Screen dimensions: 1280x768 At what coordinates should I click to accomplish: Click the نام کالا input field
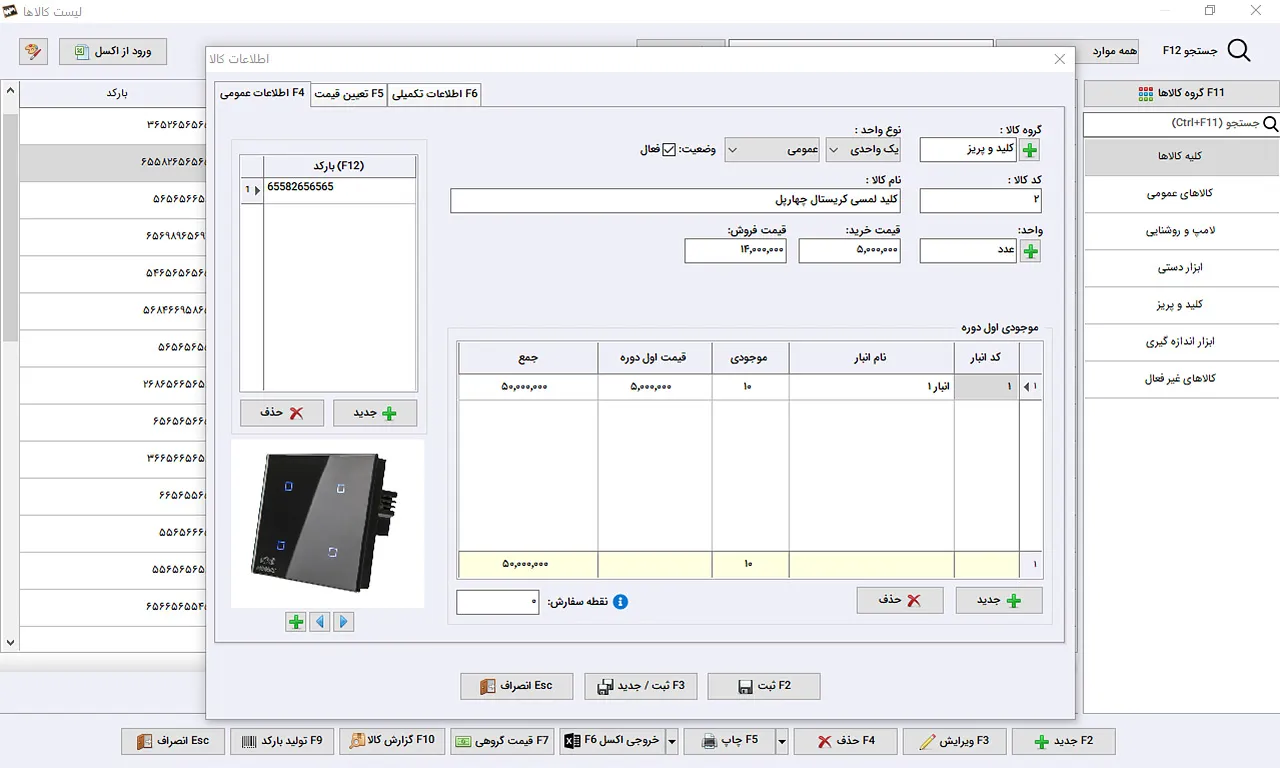(x=675, y=201)
